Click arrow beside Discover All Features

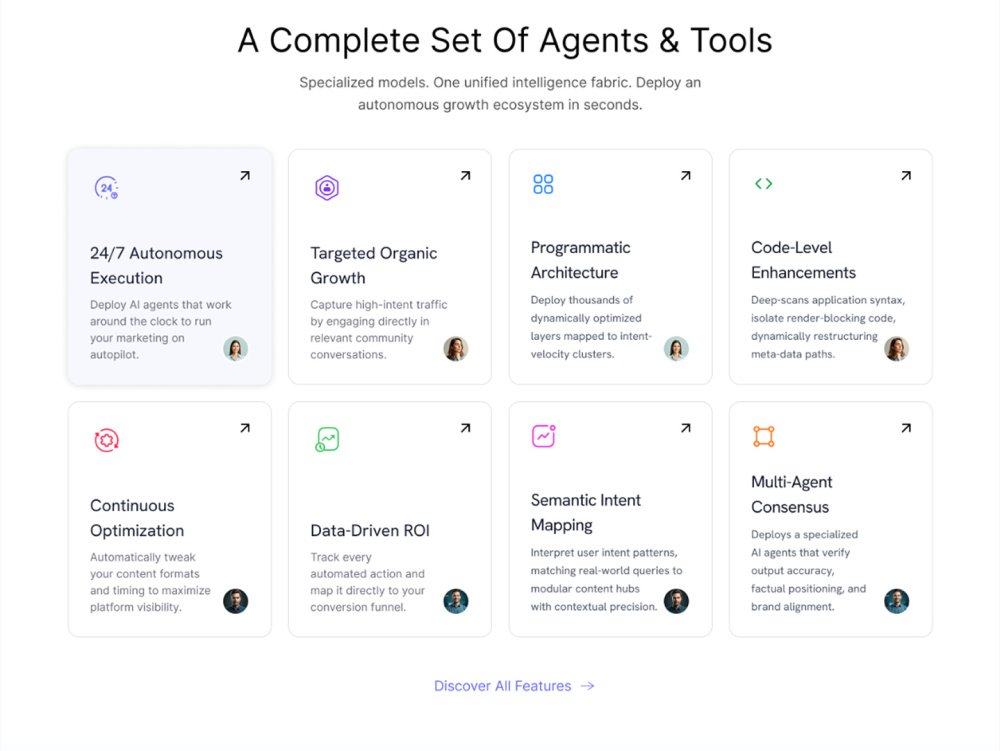587,686
